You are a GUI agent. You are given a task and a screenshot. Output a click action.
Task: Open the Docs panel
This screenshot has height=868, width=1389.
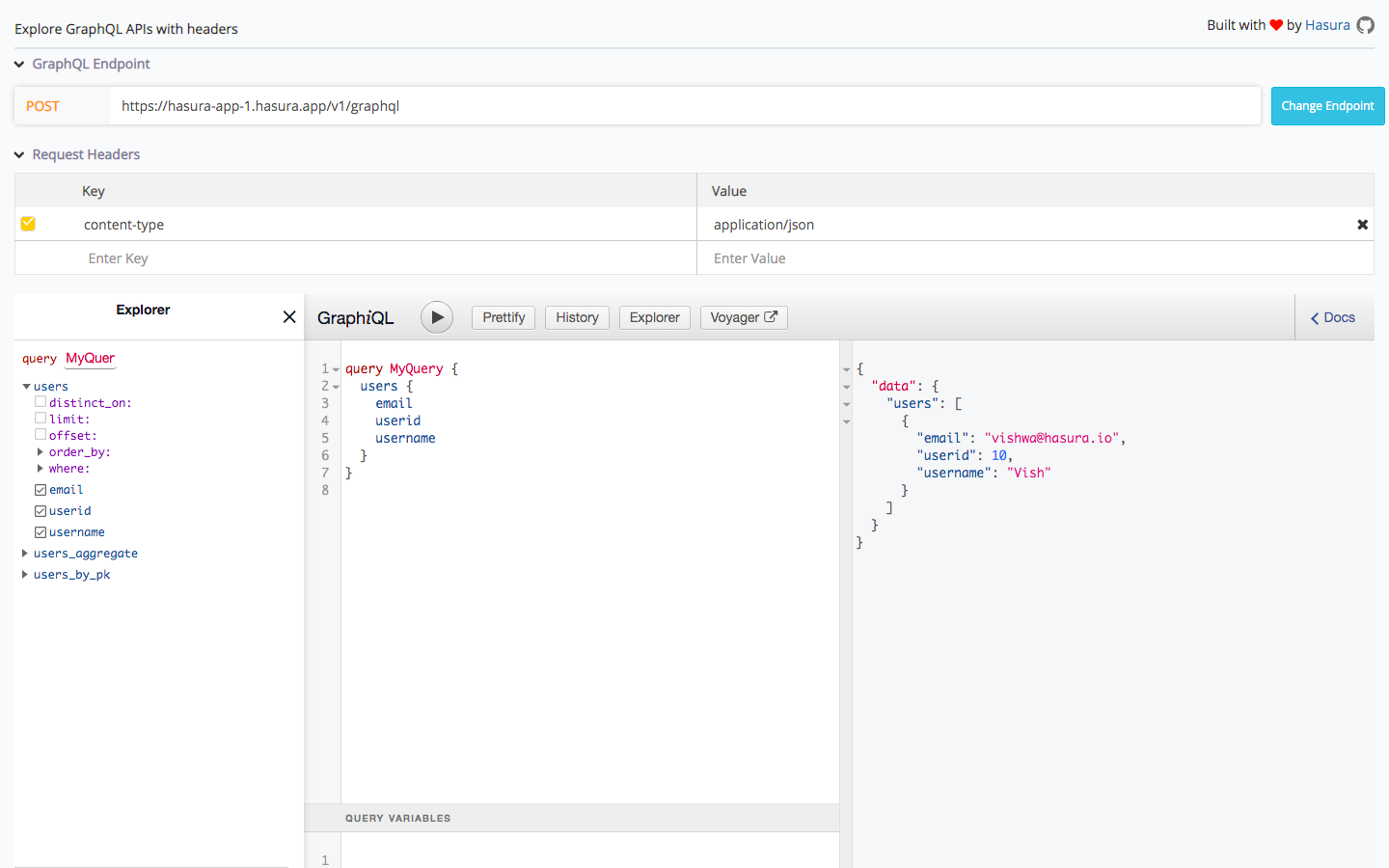click(1333, 317)
